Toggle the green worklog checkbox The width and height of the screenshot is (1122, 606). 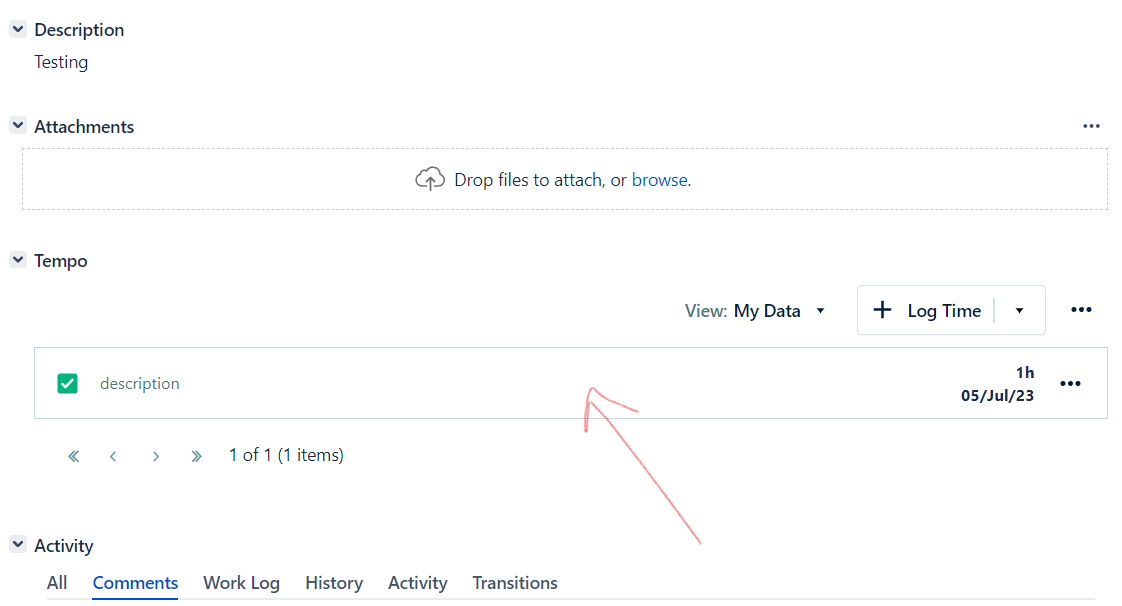[68, 383]
